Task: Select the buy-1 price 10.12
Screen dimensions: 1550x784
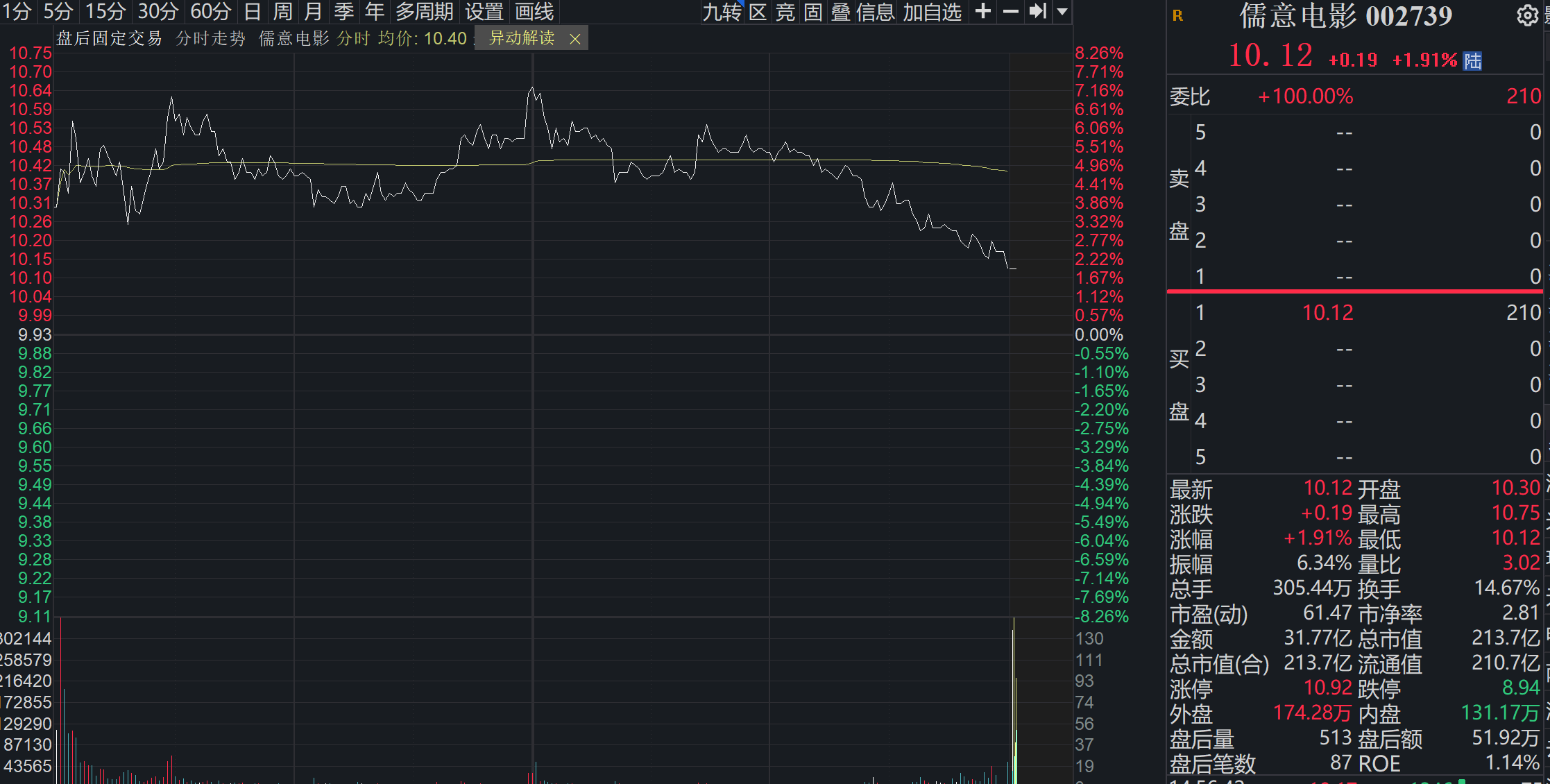Action: coord(1328,313)
